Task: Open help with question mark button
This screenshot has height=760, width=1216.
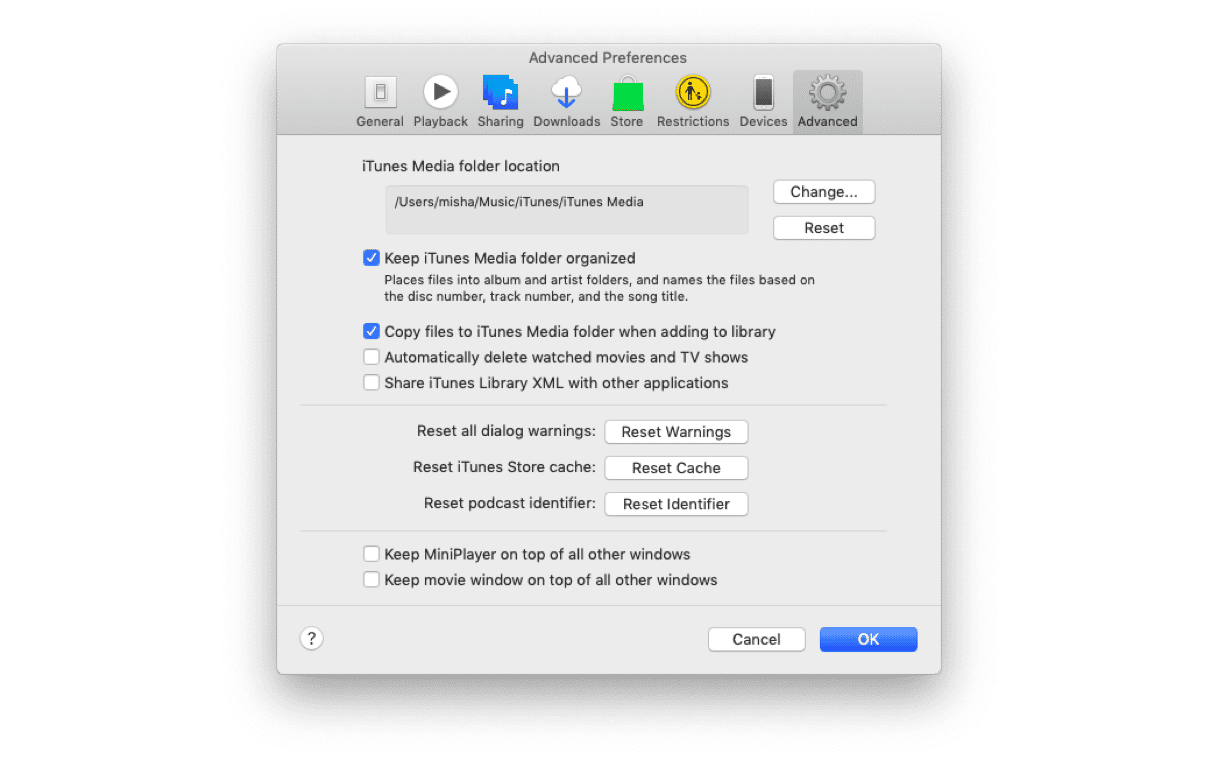Action: (312, 638)
